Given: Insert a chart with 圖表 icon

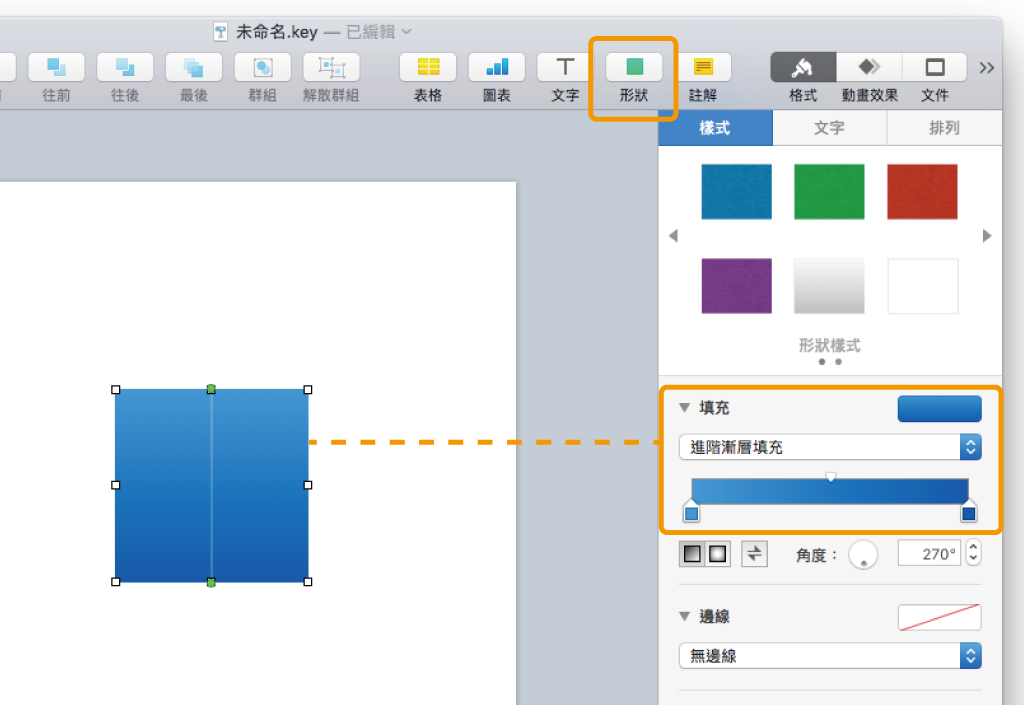Looking at the screenshot, I should point(496,67).
